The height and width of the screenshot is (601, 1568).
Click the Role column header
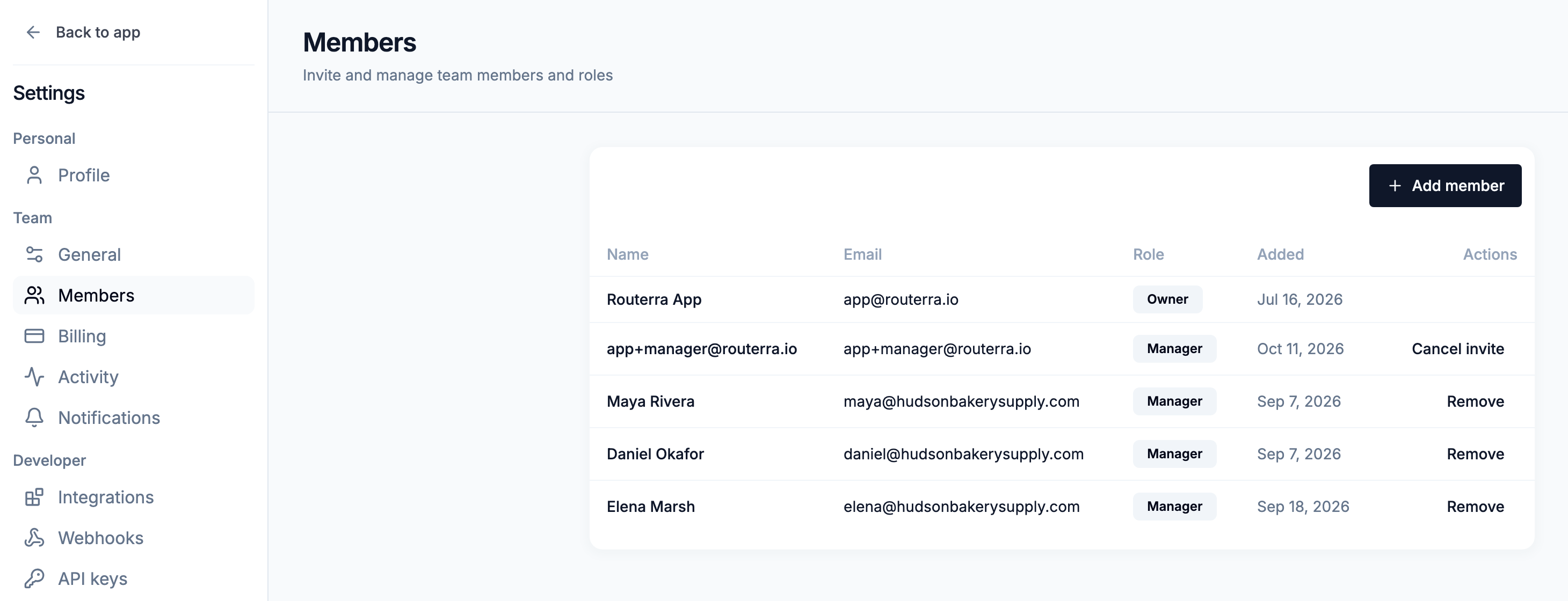click(1149, 254)
